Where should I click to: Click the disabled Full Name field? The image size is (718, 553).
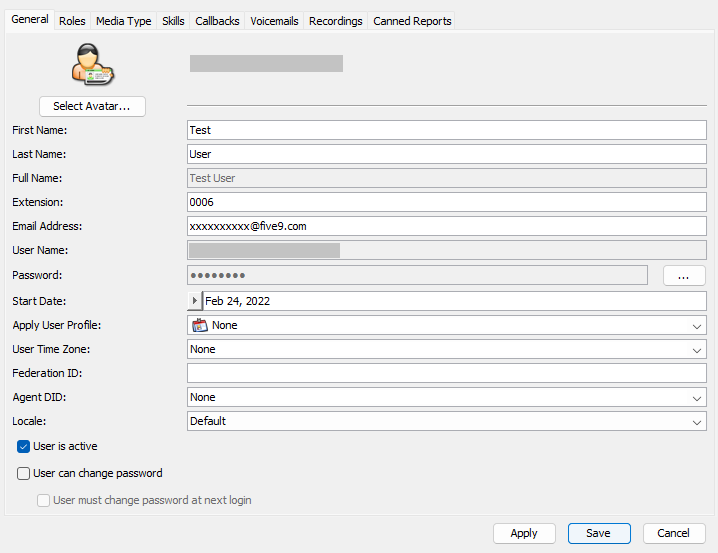(x=446, y=178)
